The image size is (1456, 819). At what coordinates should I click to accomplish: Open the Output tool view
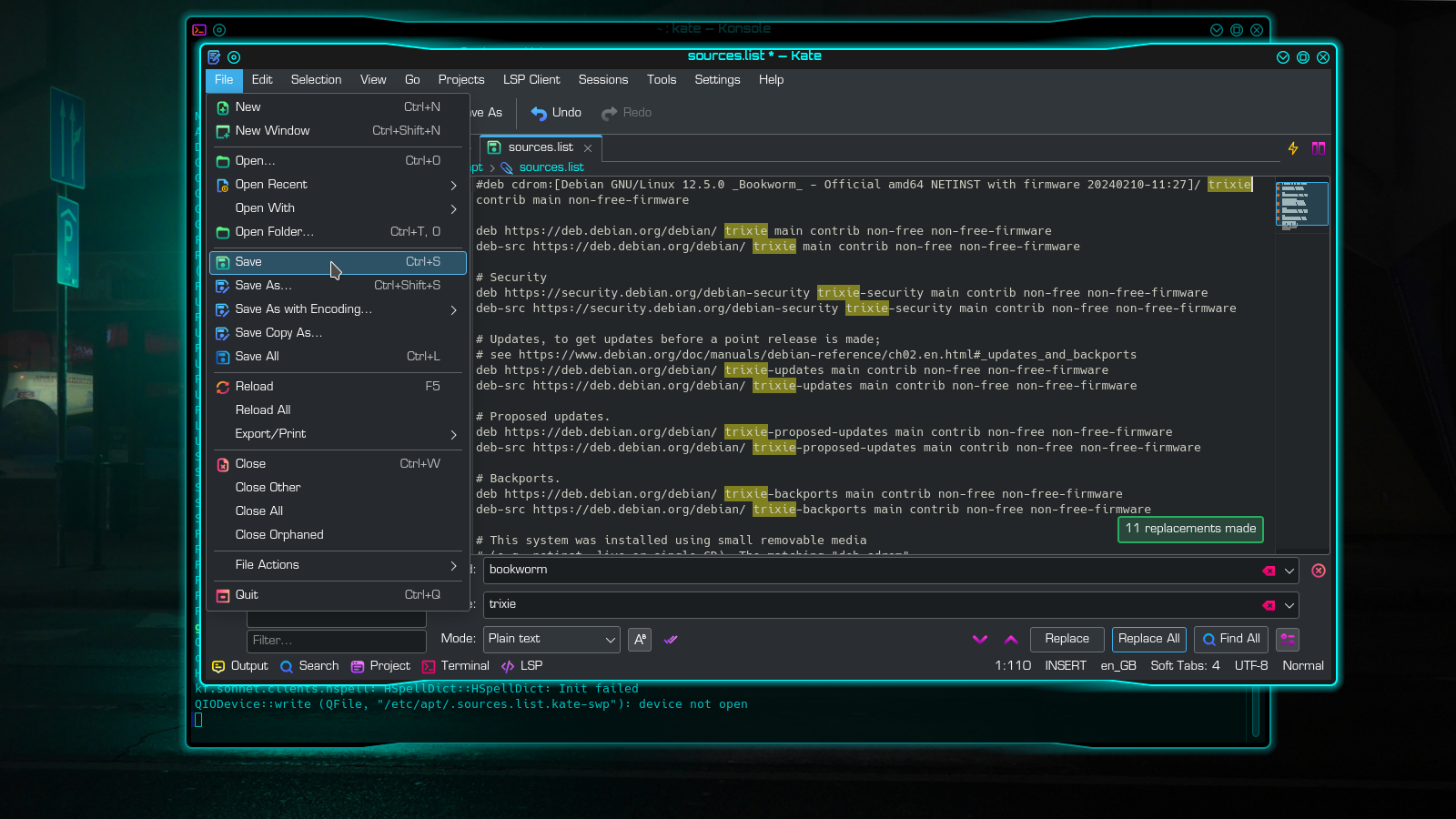[240, 666]
